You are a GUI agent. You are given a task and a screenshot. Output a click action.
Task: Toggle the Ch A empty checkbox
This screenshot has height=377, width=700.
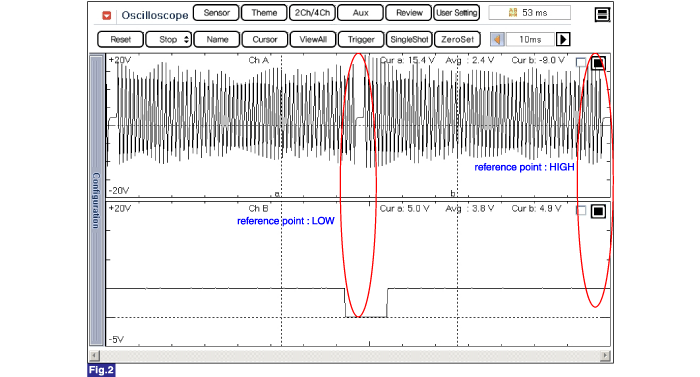[x=581, y=62]
